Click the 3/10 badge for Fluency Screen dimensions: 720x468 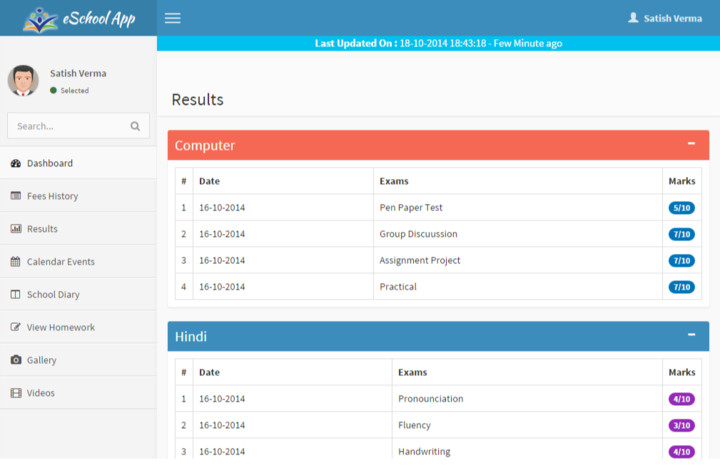click(681, 425)
